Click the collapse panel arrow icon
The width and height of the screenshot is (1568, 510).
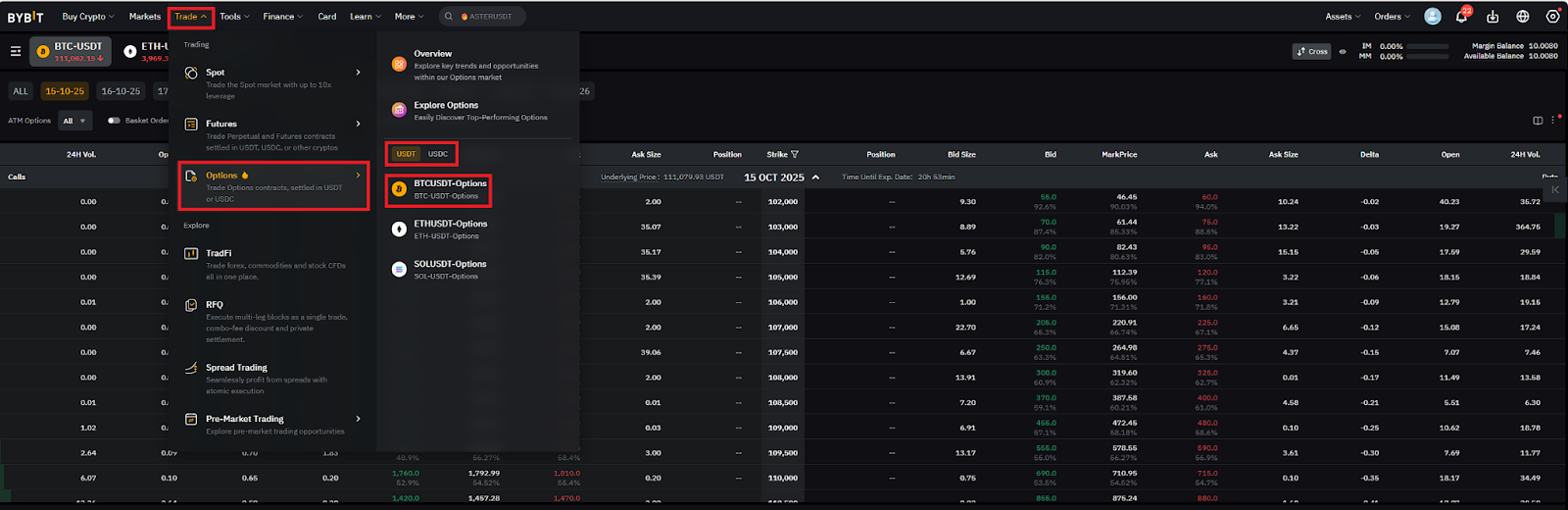1555,189
